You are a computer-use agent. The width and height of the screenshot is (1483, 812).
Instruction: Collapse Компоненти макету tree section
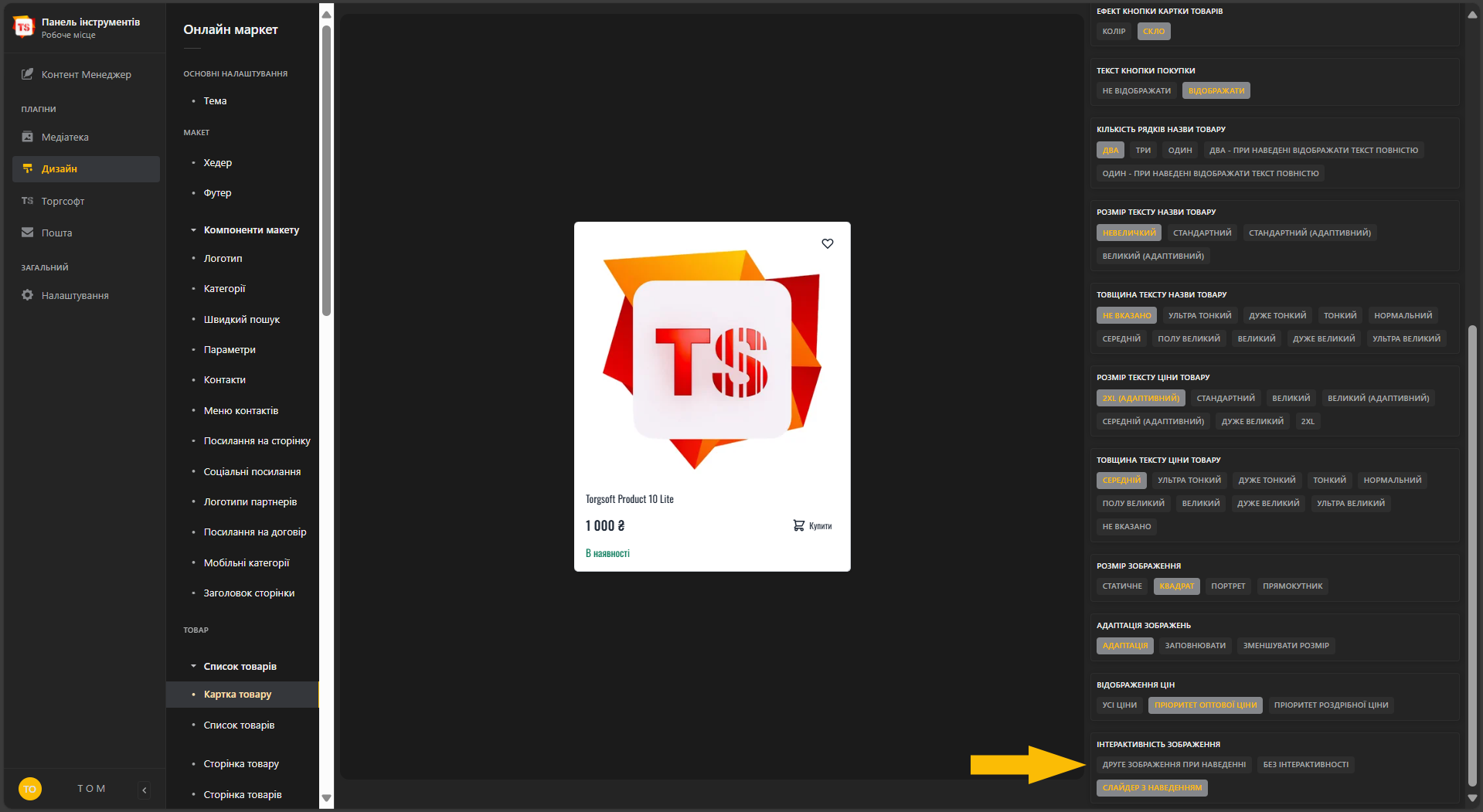[x=193, y=230]
